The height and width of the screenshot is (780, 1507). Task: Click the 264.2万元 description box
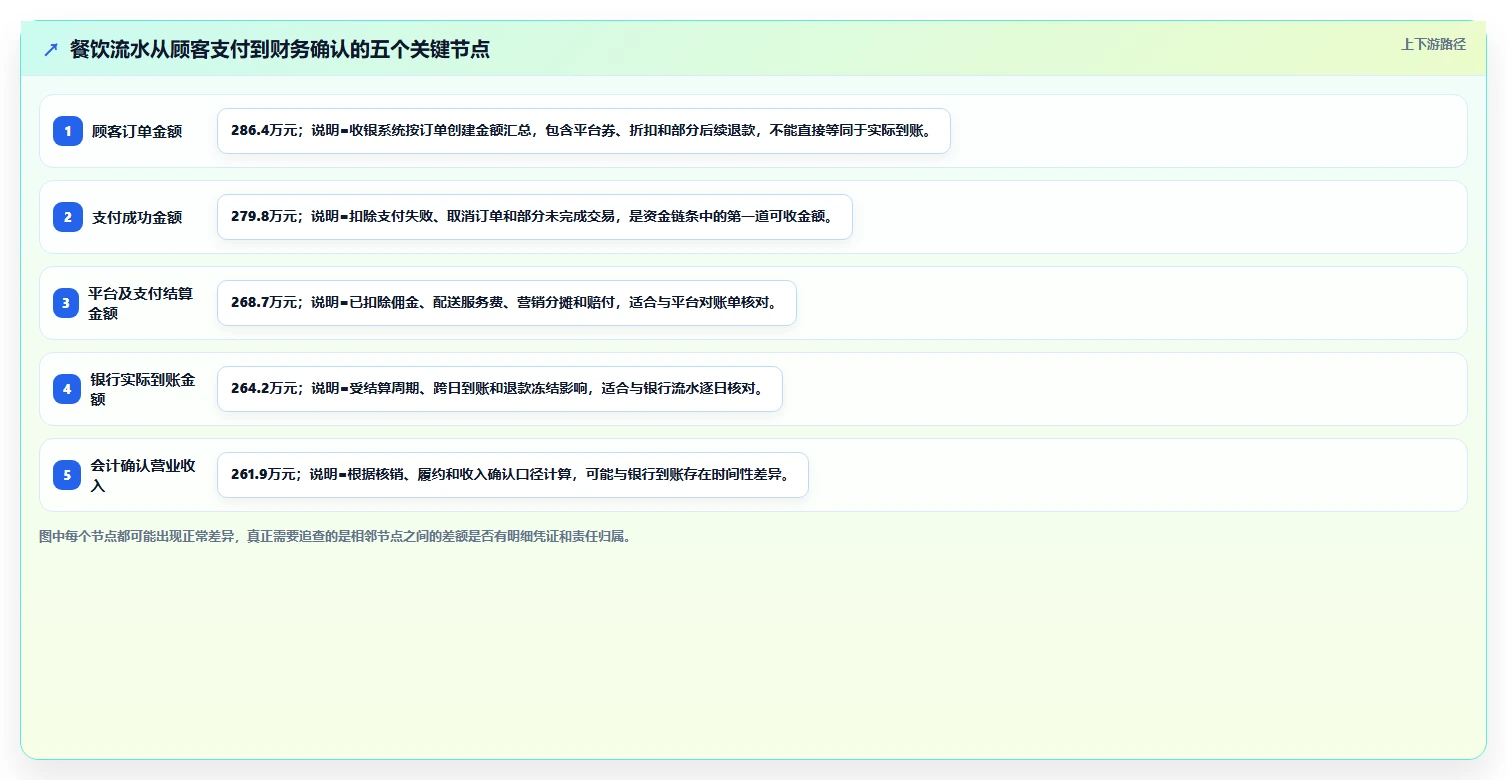tap(499, 389)
